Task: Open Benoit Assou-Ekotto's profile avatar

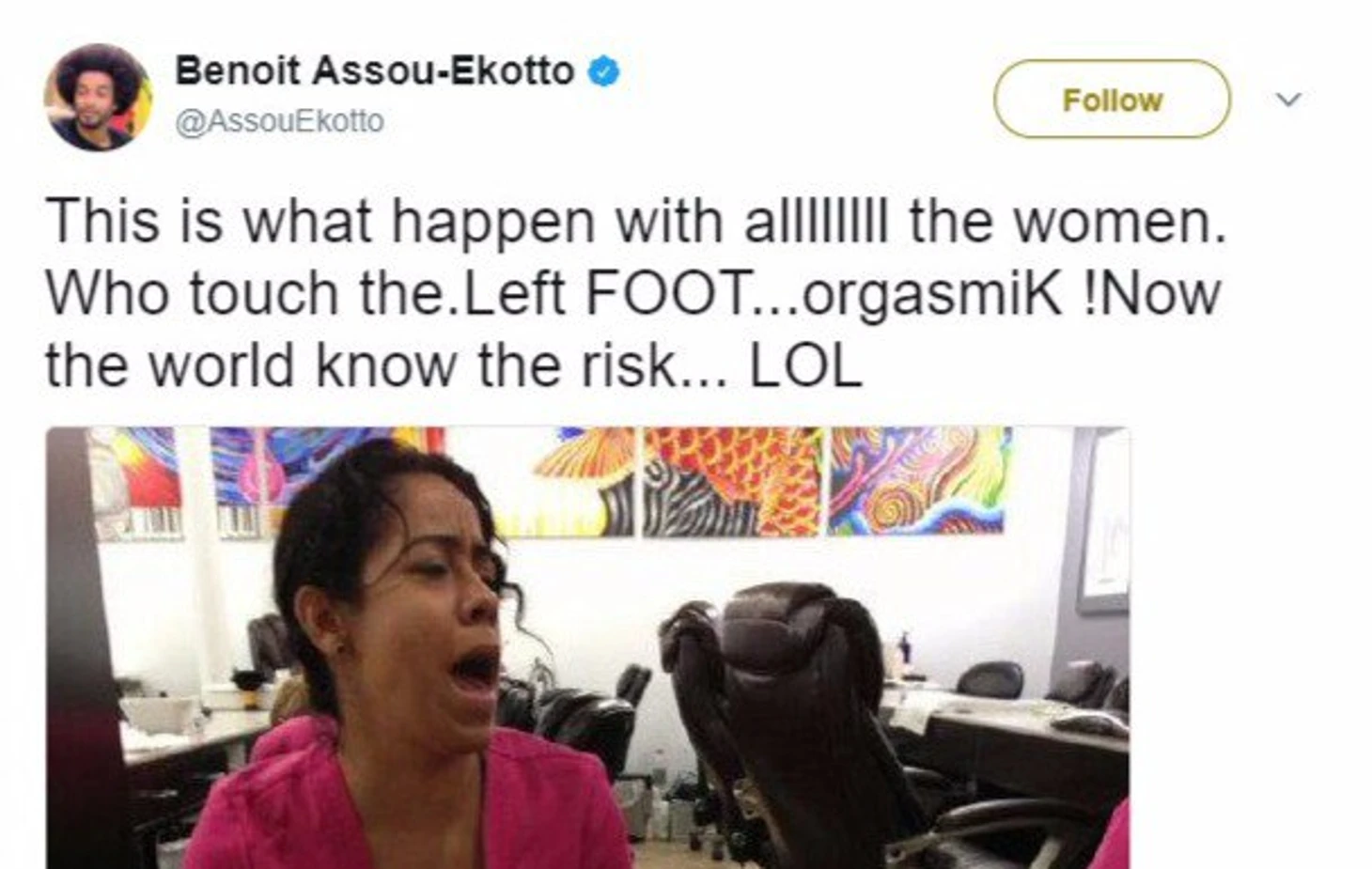Action: click(x=98, y=97)
